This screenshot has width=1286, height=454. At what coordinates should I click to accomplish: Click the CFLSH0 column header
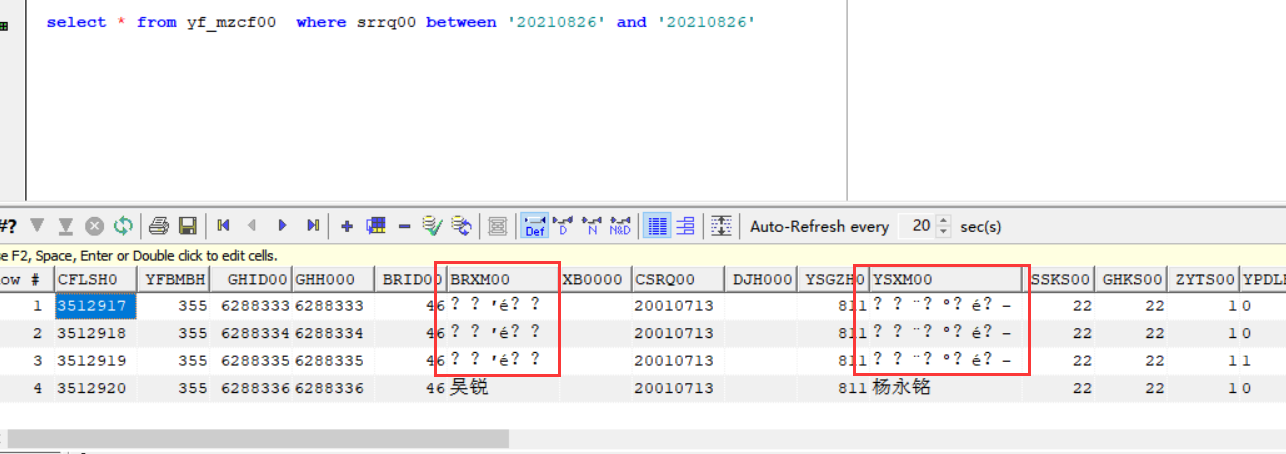[x=95, y=279]
